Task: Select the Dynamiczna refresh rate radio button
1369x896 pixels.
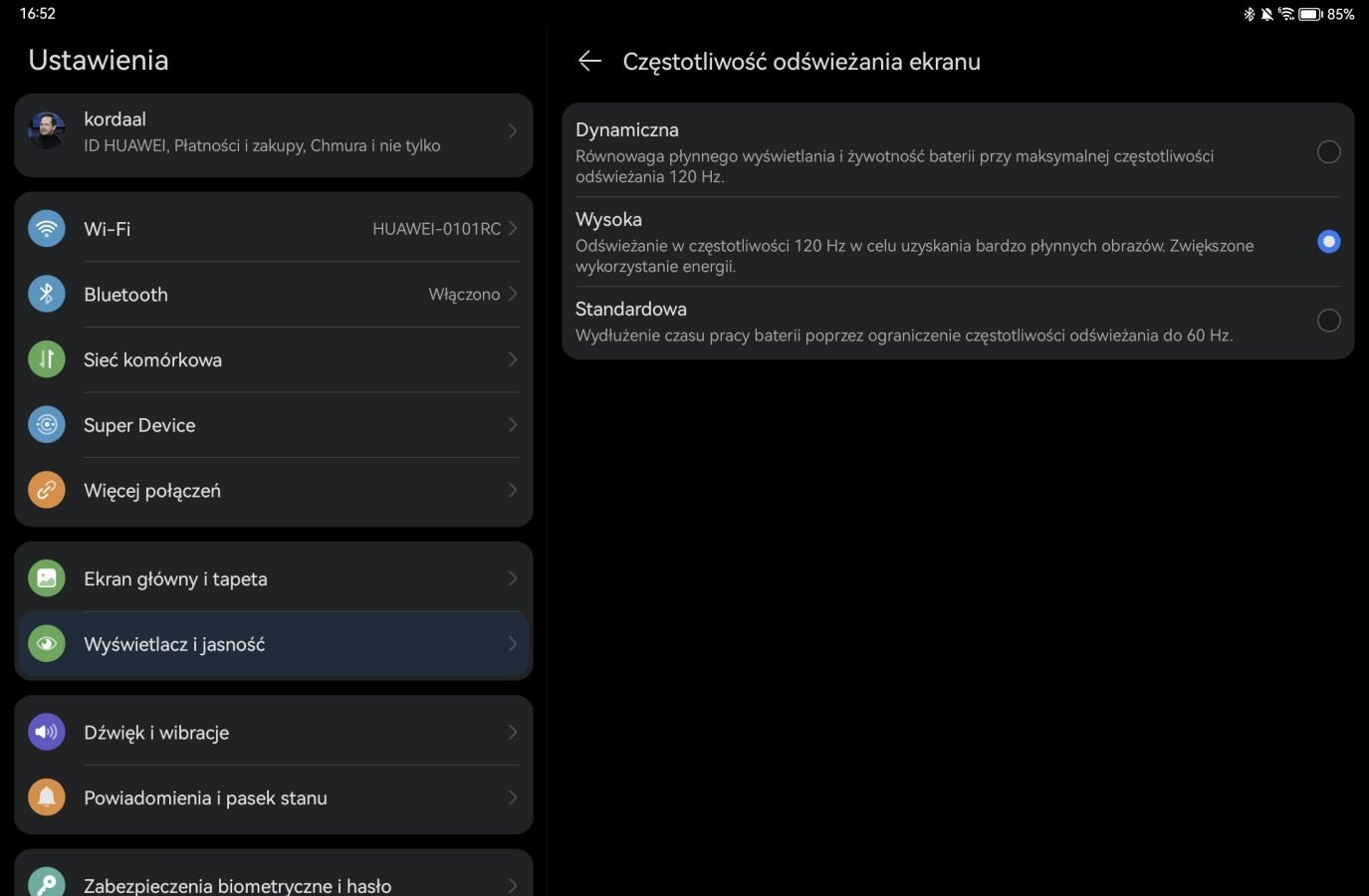Action: (x=1328, y=152)
